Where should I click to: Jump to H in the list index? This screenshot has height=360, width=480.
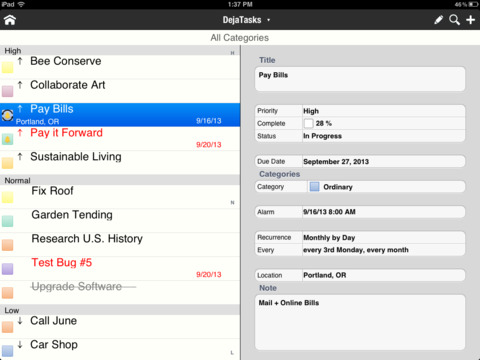(x=232, y=53)
